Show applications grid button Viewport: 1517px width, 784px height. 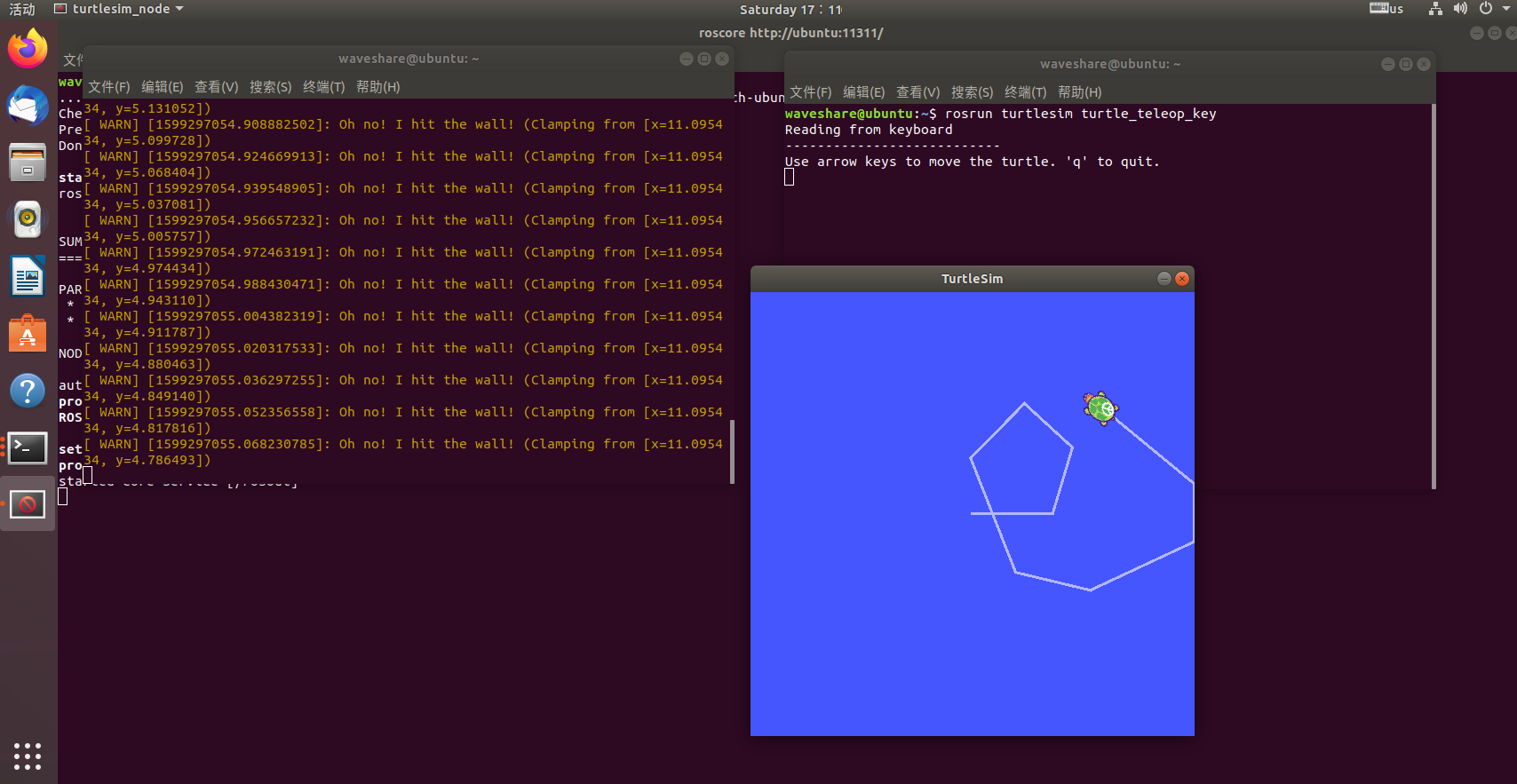pos(28,756)
